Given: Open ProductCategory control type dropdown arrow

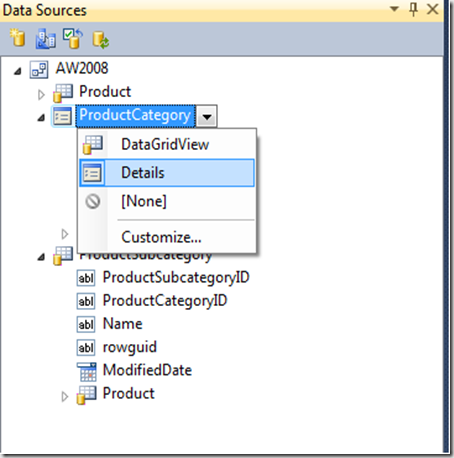Looking at the screenshot, I should pyautogui.click(x=207, y=116).
